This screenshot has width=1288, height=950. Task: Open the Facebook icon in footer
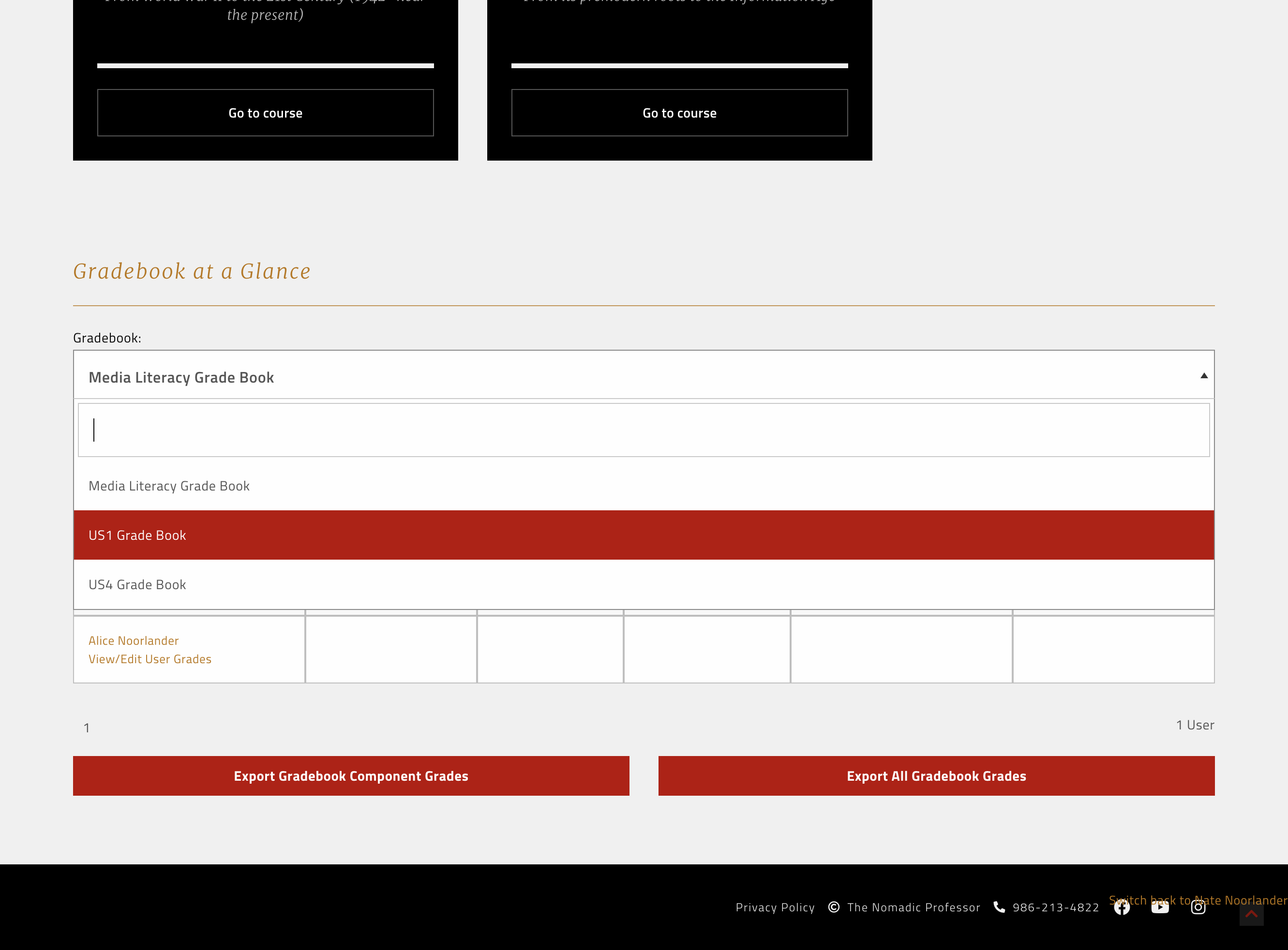click(x=1122, y=907)
